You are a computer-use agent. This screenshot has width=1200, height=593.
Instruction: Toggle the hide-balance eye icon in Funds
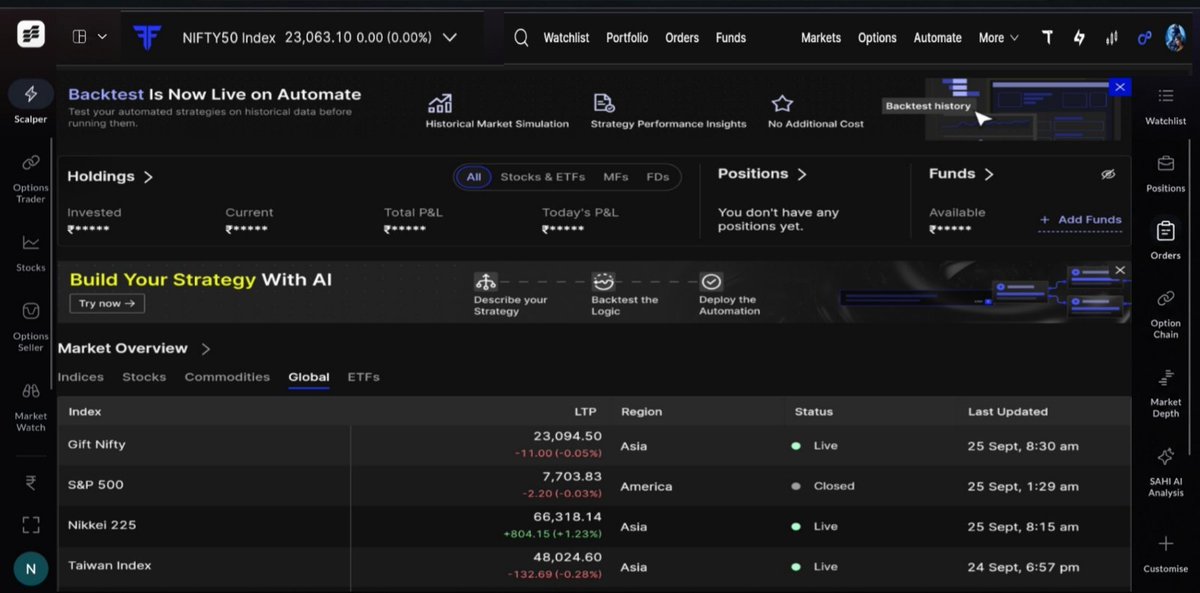(x=1108, y=174)
